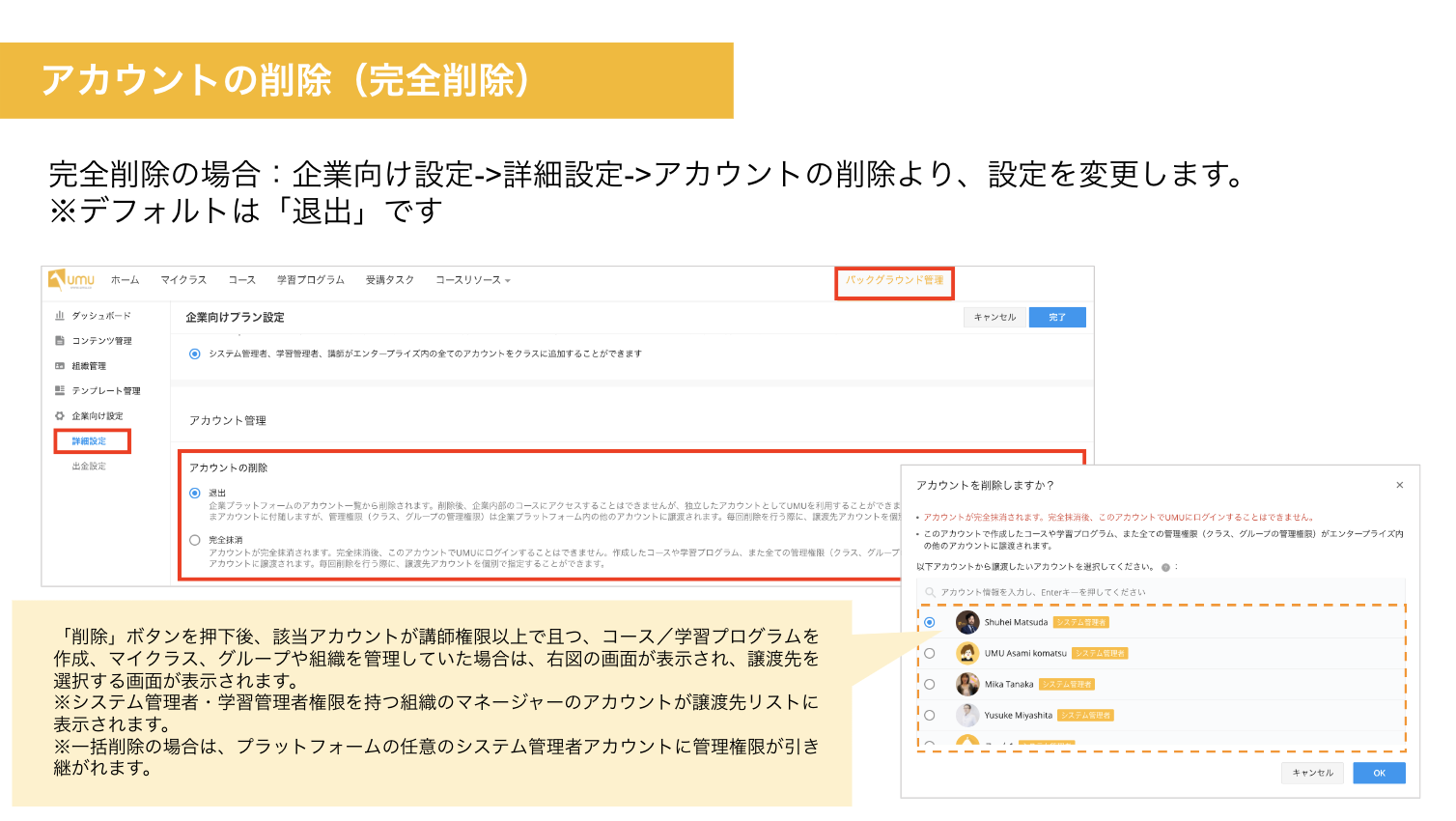Select the 完全抹消 radio option
Viewport: 1456px width, 821px height.
click(x=195, y=541)
